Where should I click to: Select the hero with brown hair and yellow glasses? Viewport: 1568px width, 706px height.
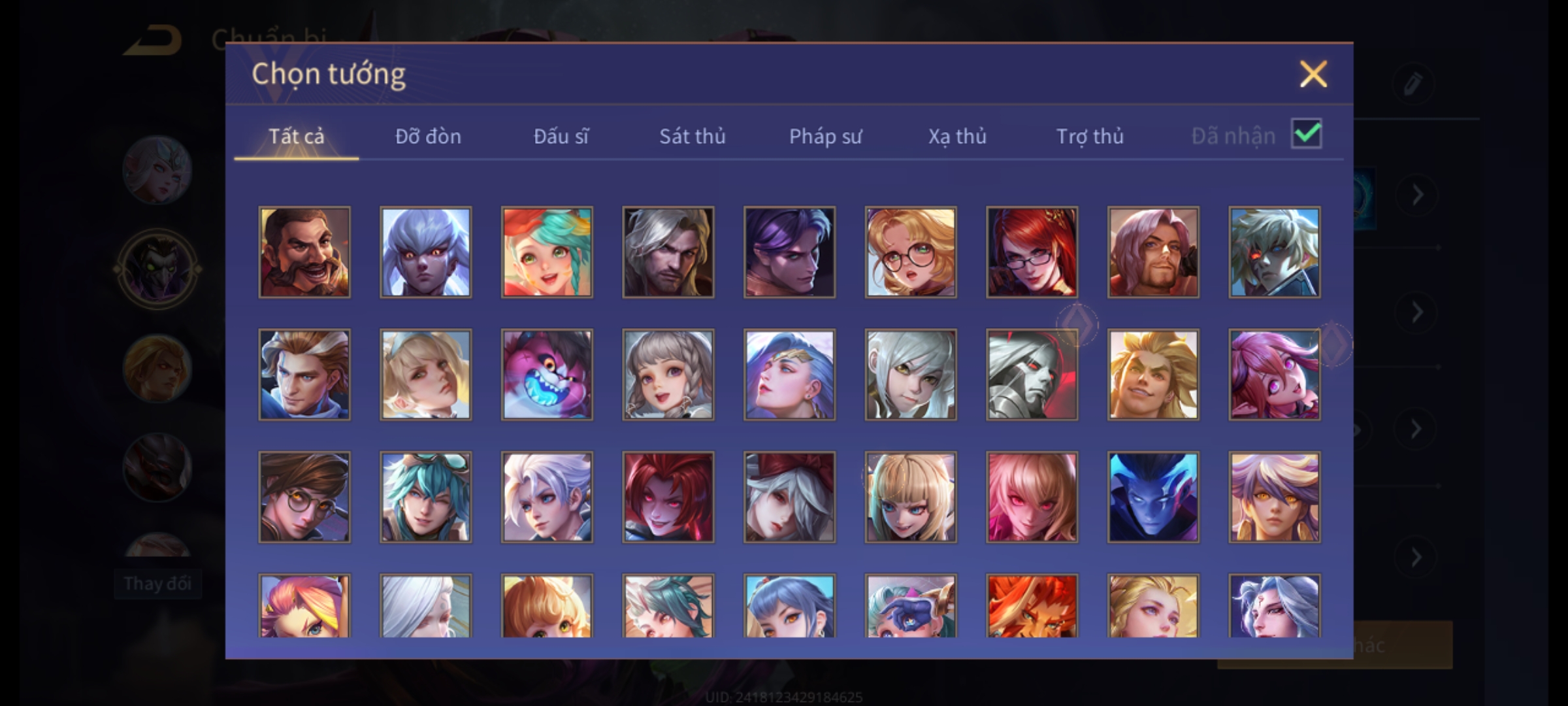point(304,497)
